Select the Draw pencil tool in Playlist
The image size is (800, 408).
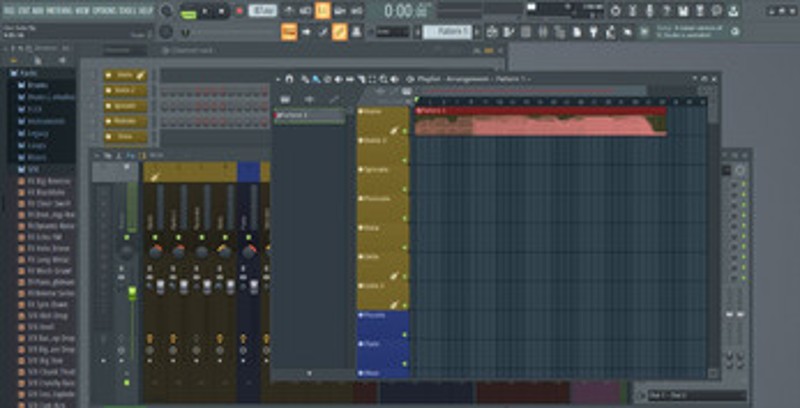pyautogui.click(x=305, y=79)
